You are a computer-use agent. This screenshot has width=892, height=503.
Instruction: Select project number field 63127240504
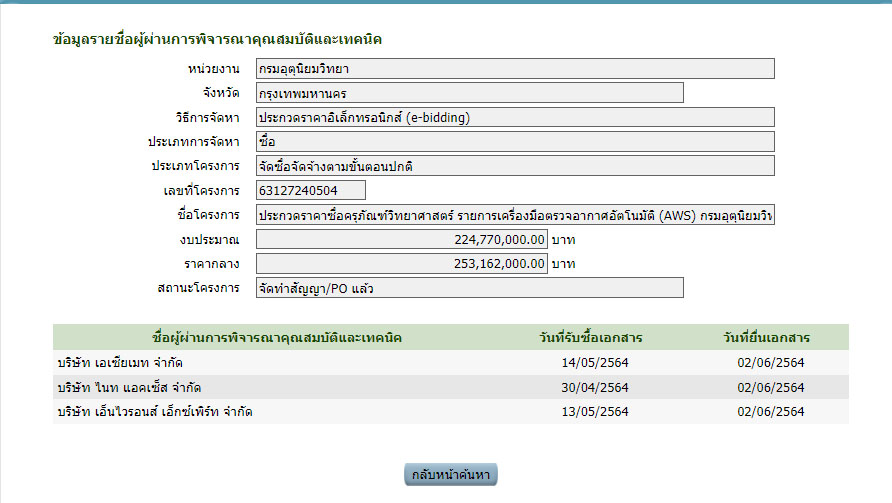(x=310, y=190)
